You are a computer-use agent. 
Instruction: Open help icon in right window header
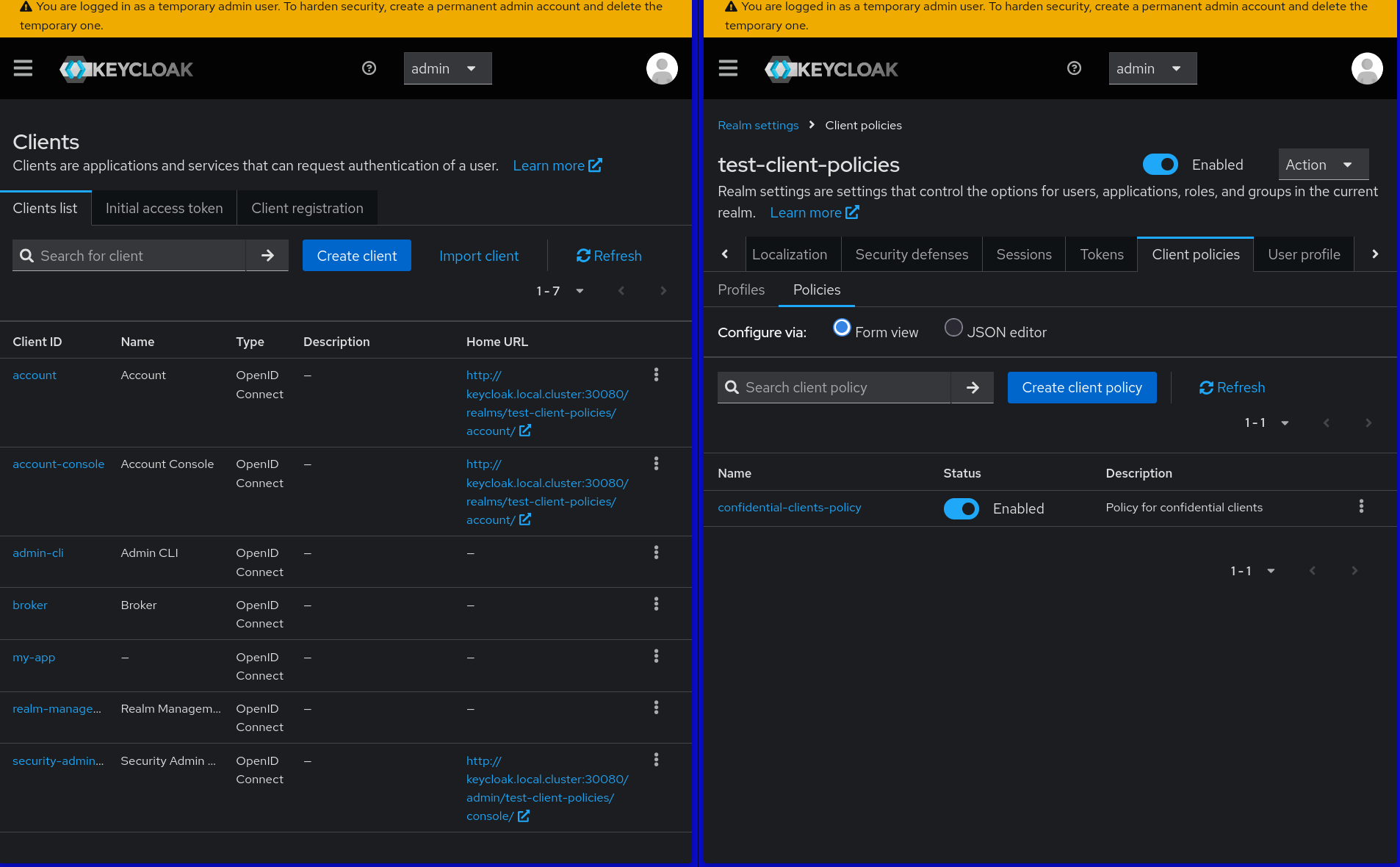click(1074, 68)
